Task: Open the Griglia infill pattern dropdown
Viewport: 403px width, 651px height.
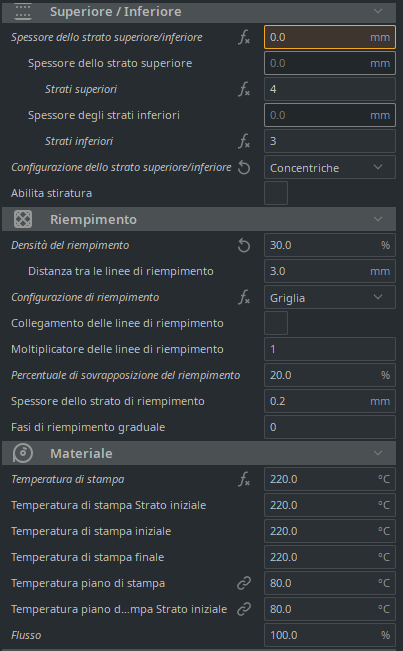Action: tap(330, 297)
